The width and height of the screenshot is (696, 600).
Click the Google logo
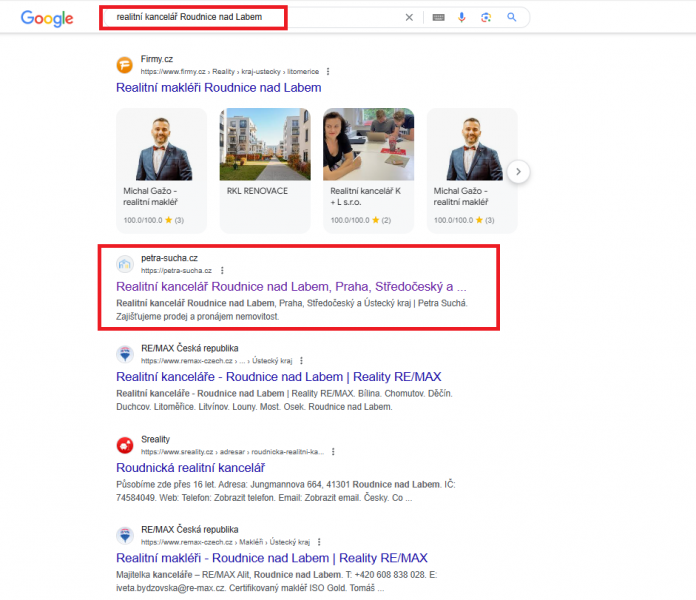pos(47,18)
